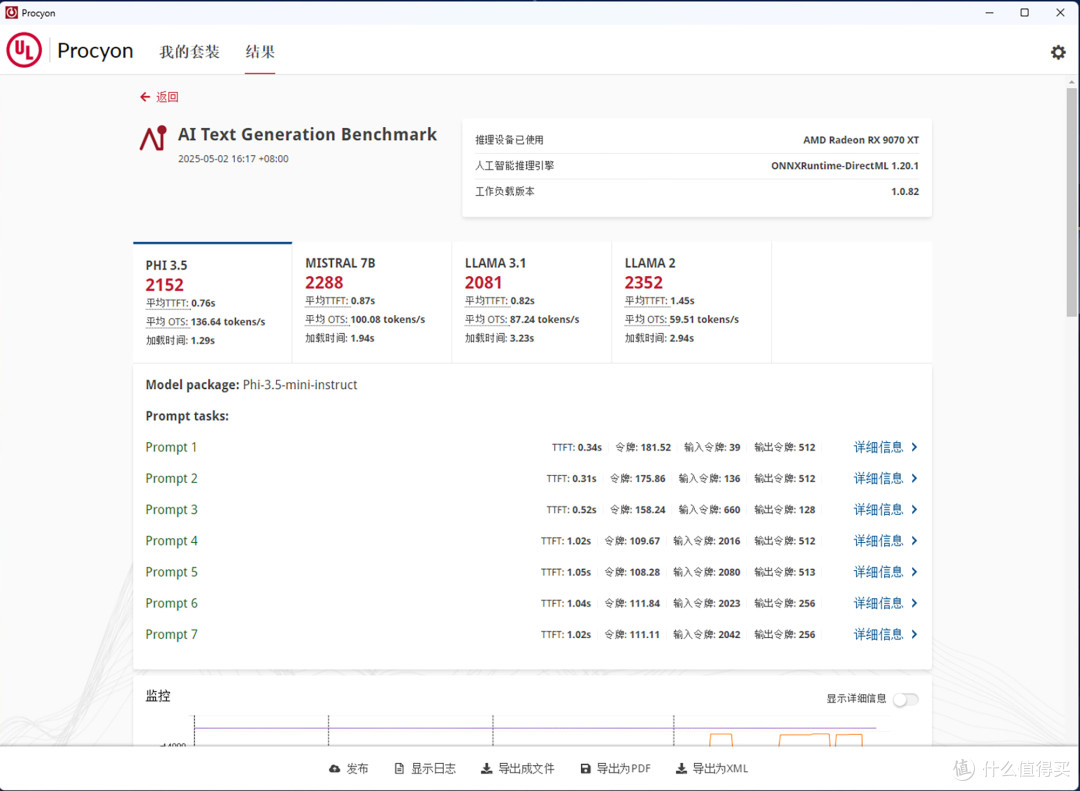Click the AI Text Generation Benchmark heading

(307, 134)
